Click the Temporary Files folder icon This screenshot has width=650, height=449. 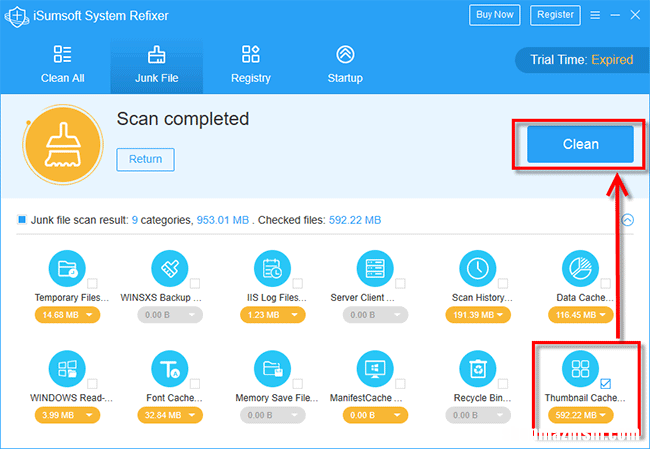pyautogui.click(x=67, y=269)
